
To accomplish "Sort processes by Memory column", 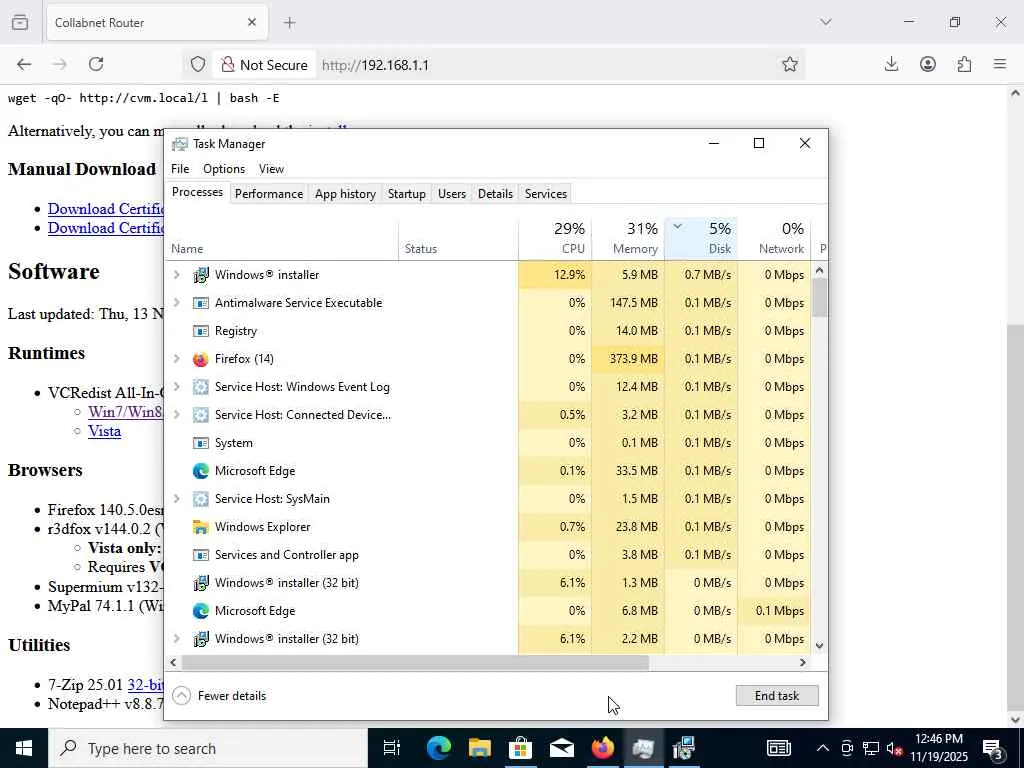I will coord(628,238).
